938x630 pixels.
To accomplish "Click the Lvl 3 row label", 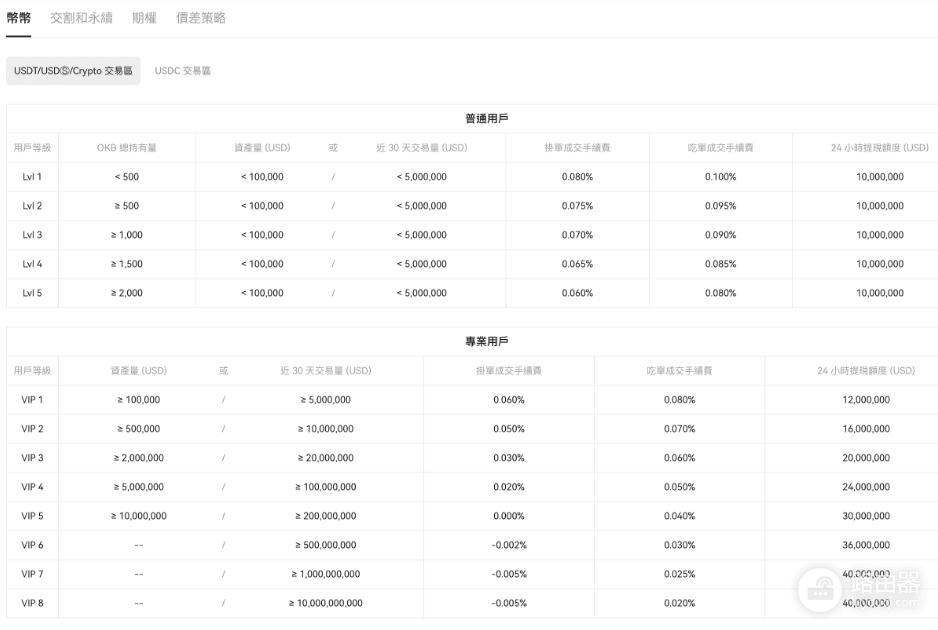I will (x=32, y=235).
